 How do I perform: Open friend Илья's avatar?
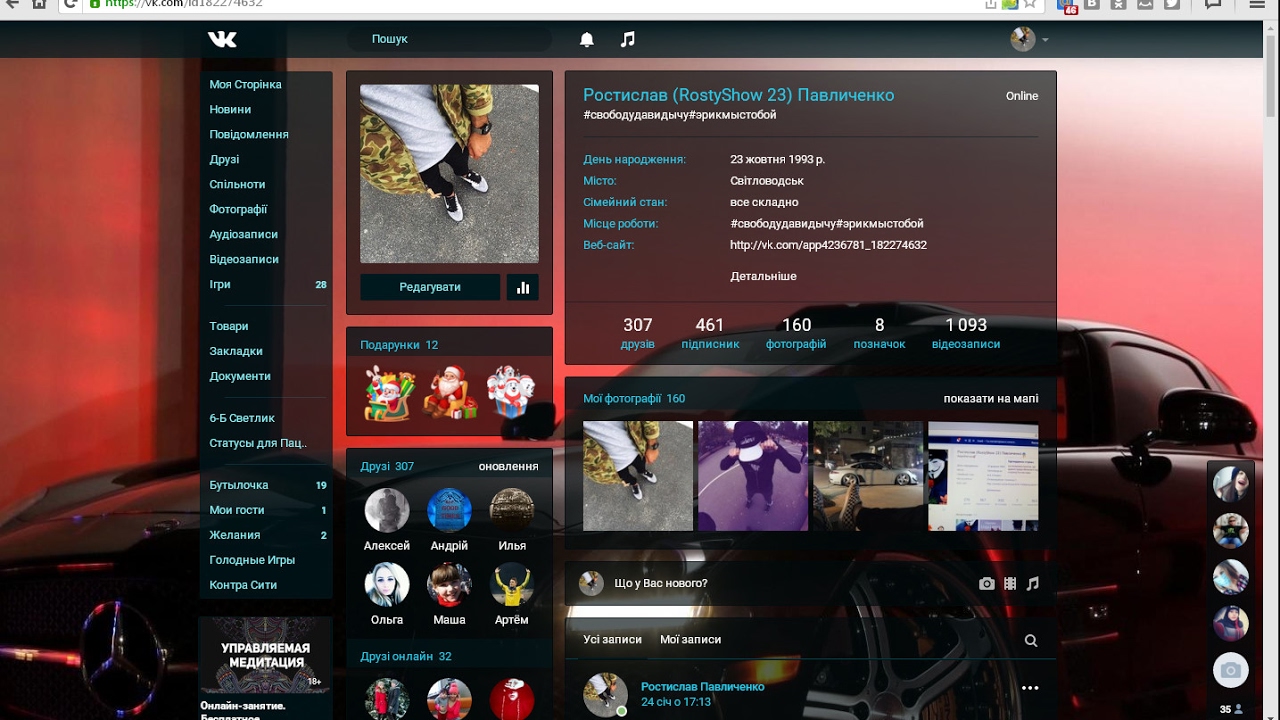(x=512, y=510)
